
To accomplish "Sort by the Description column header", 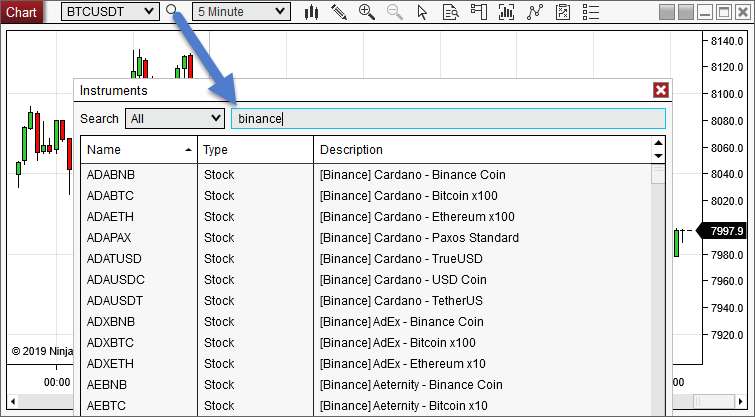I will pyautogui.click(x=482, y=150).
